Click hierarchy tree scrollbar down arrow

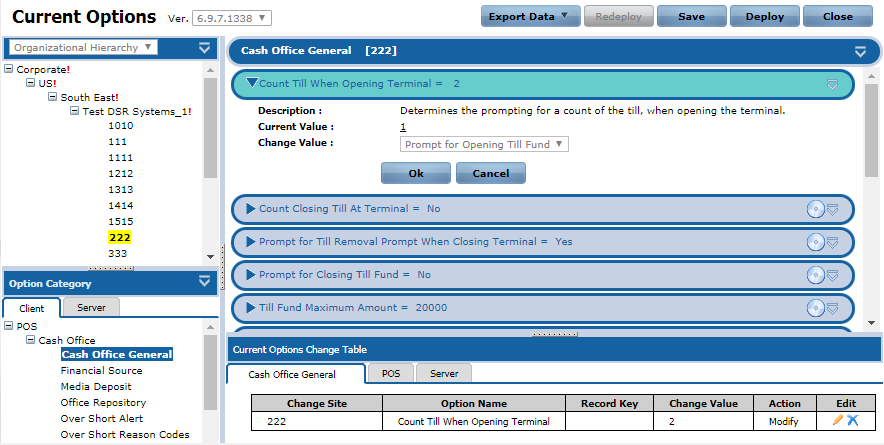(x=210, y=257)
